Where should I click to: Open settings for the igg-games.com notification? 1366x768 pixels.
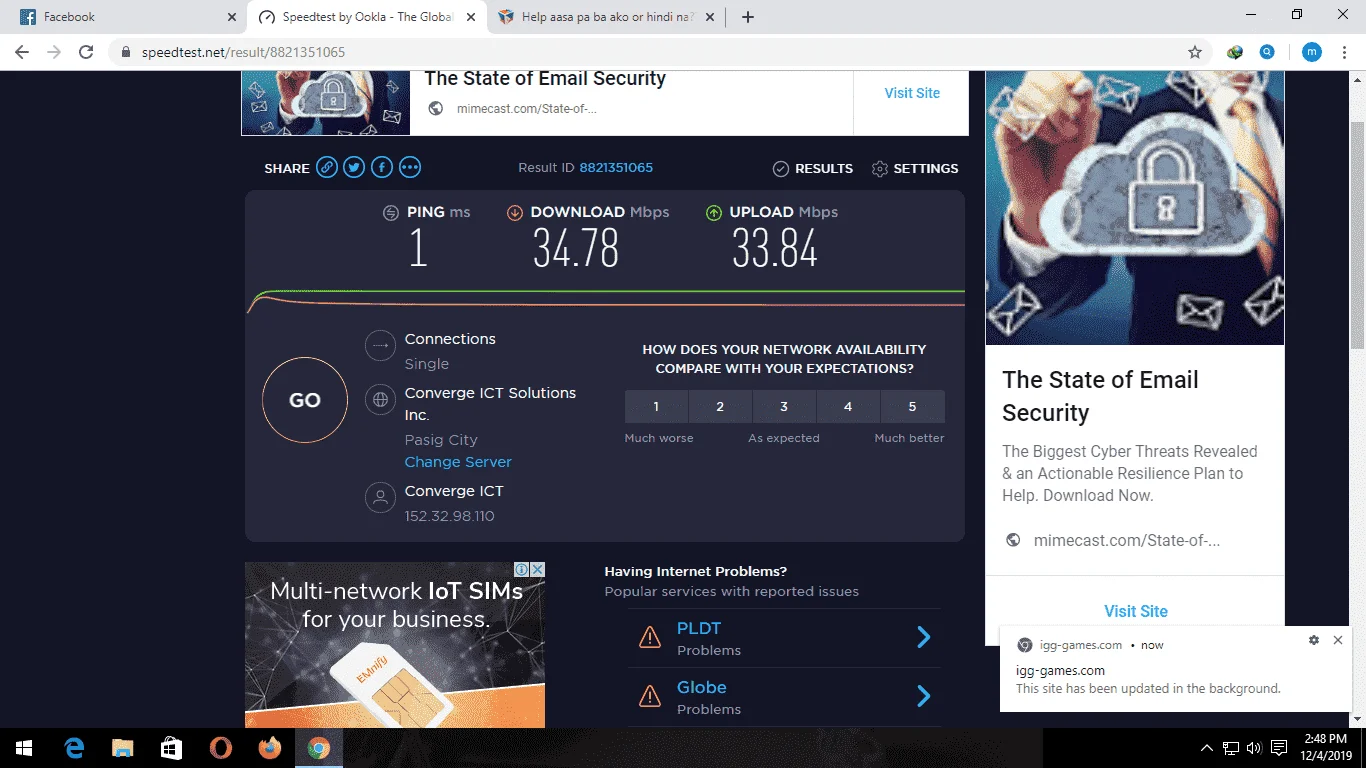coord(1314,640)
